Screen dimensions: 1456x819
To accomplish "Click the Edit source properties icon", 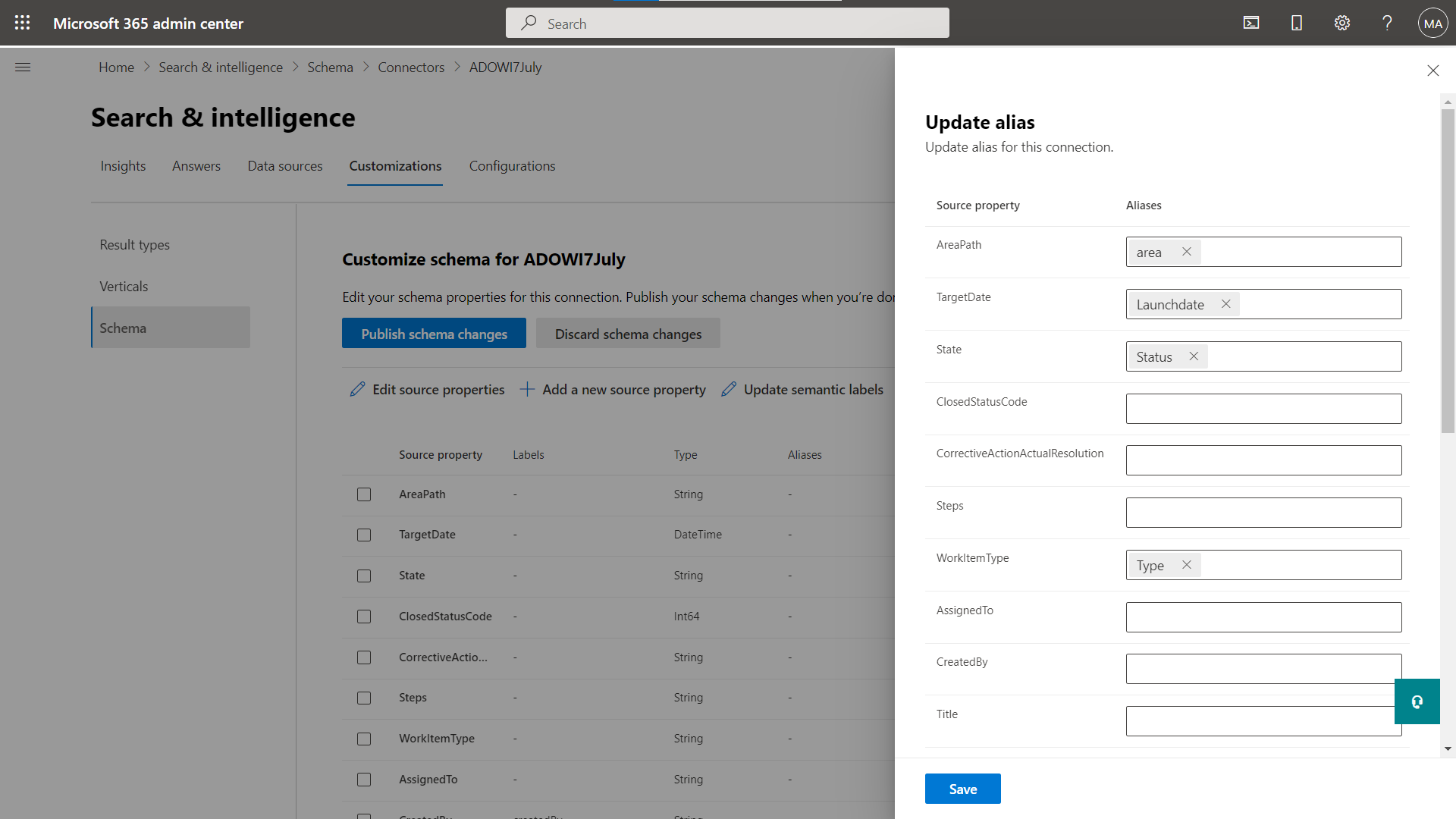I will [x=357, y=389].
